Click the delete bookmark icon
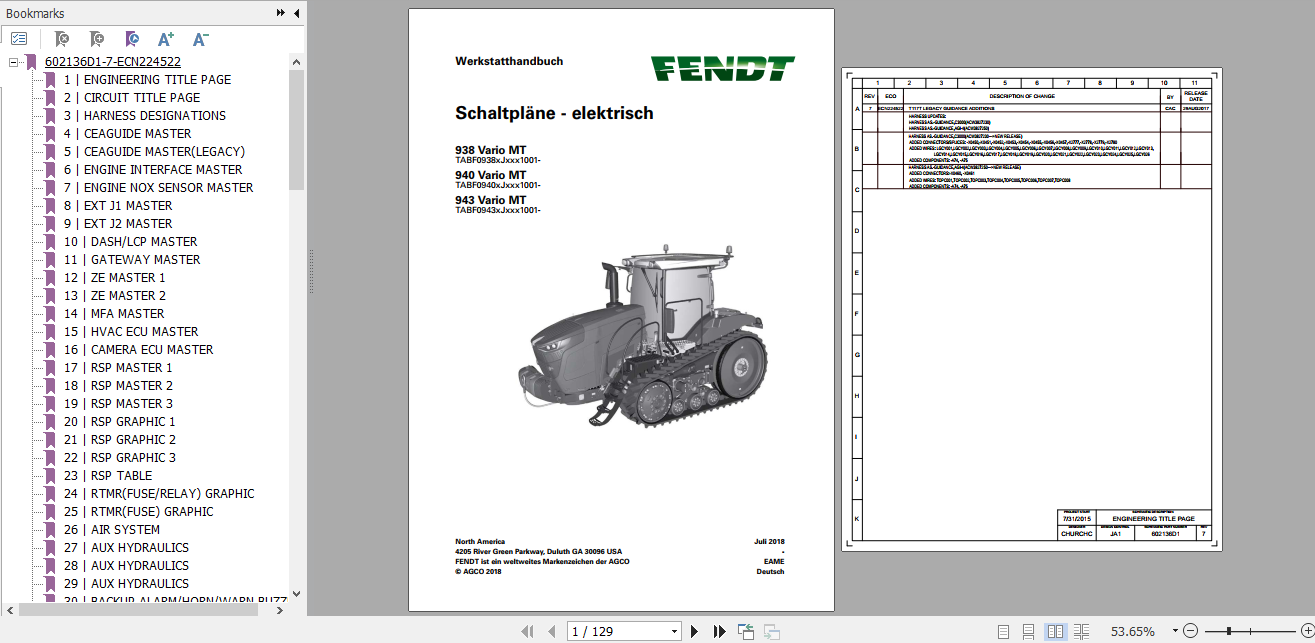Image resolution: width=1315 pixels, height=643 pixels. tap(62, 39)
